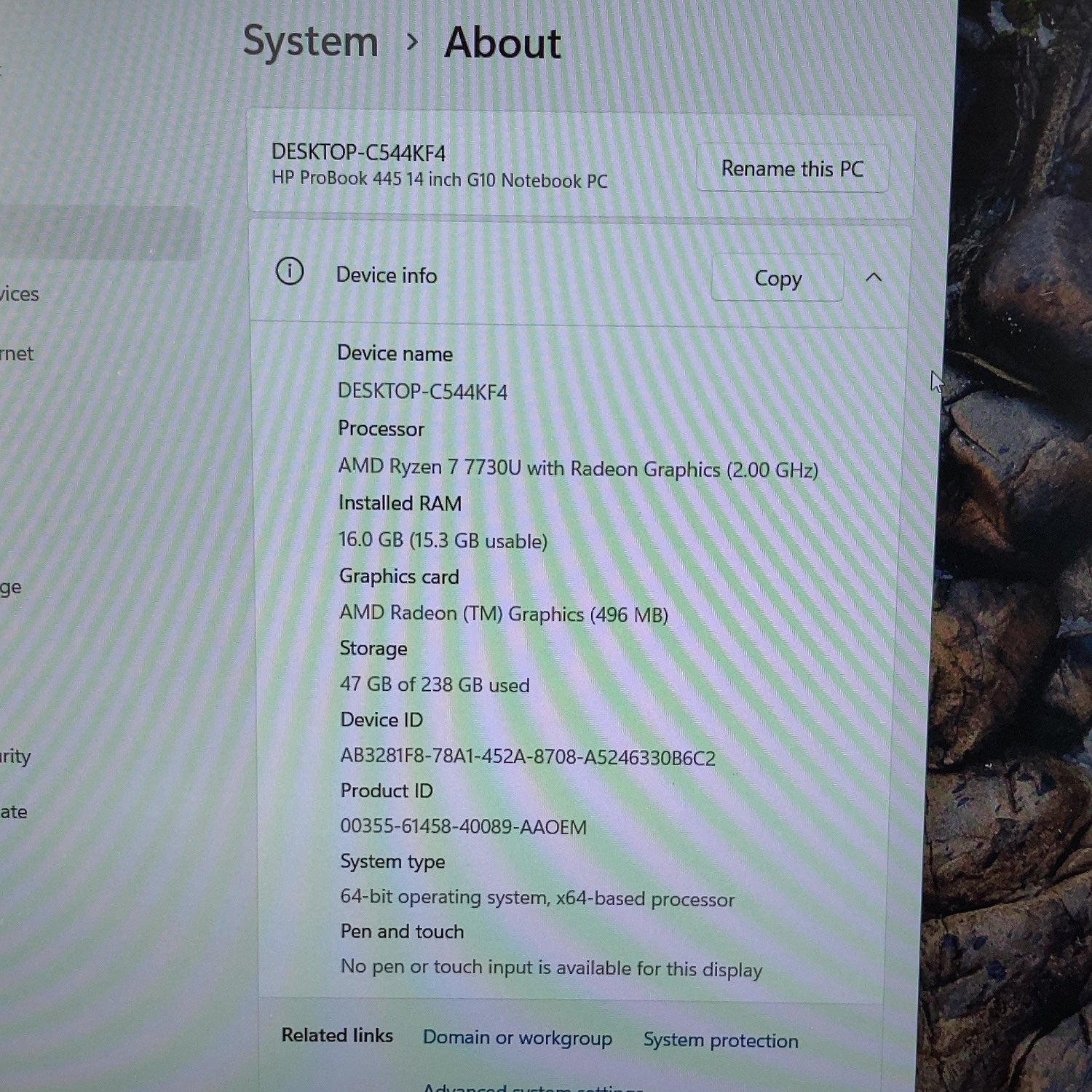
Task: Click the DESKTOP-C544KF4 title in top card
Action: [358, 152]
